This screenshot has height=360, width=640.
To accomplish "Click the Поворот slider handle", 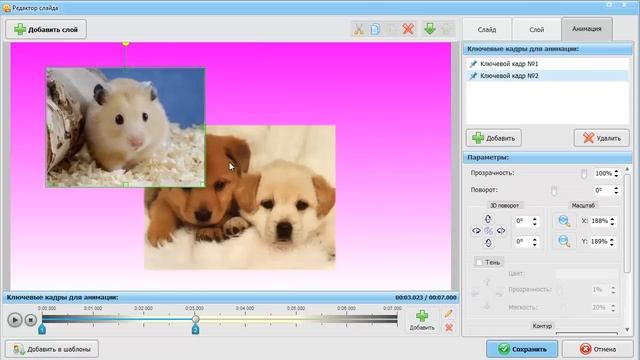I will (x=554, y=190).
